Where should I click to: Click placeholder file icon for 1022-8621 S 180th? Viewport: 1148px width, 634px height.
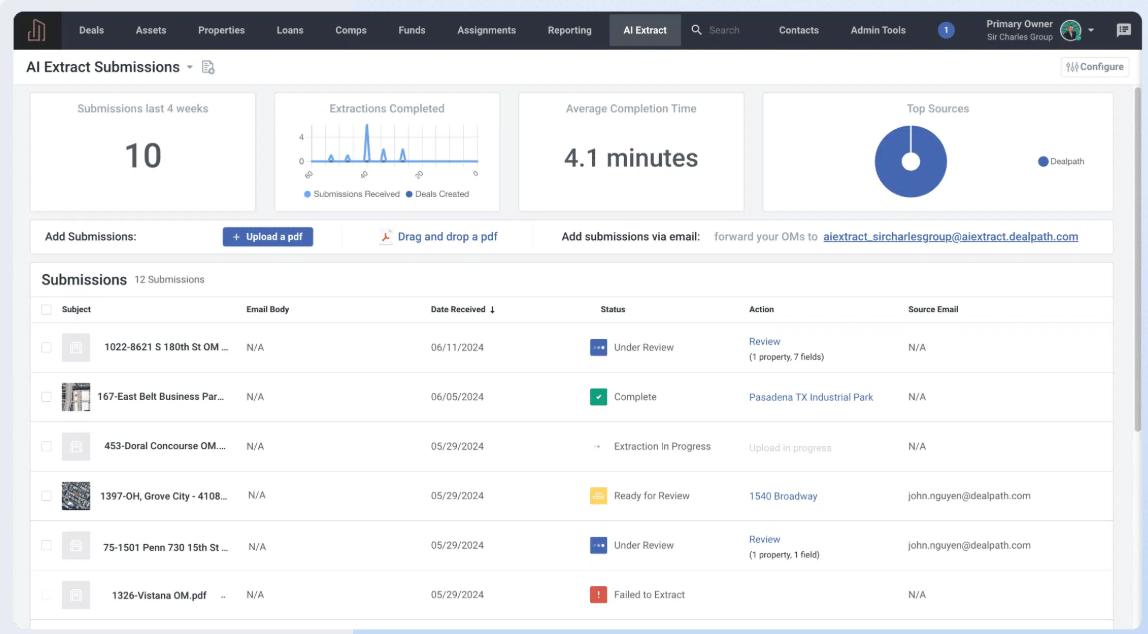[x=75, y=347]
